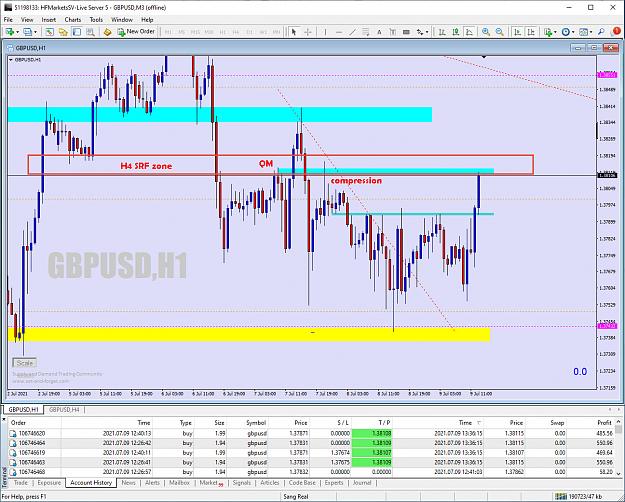Expand the new chart dropdown arrow
The image size is (625, 502).
pos(17,32)
